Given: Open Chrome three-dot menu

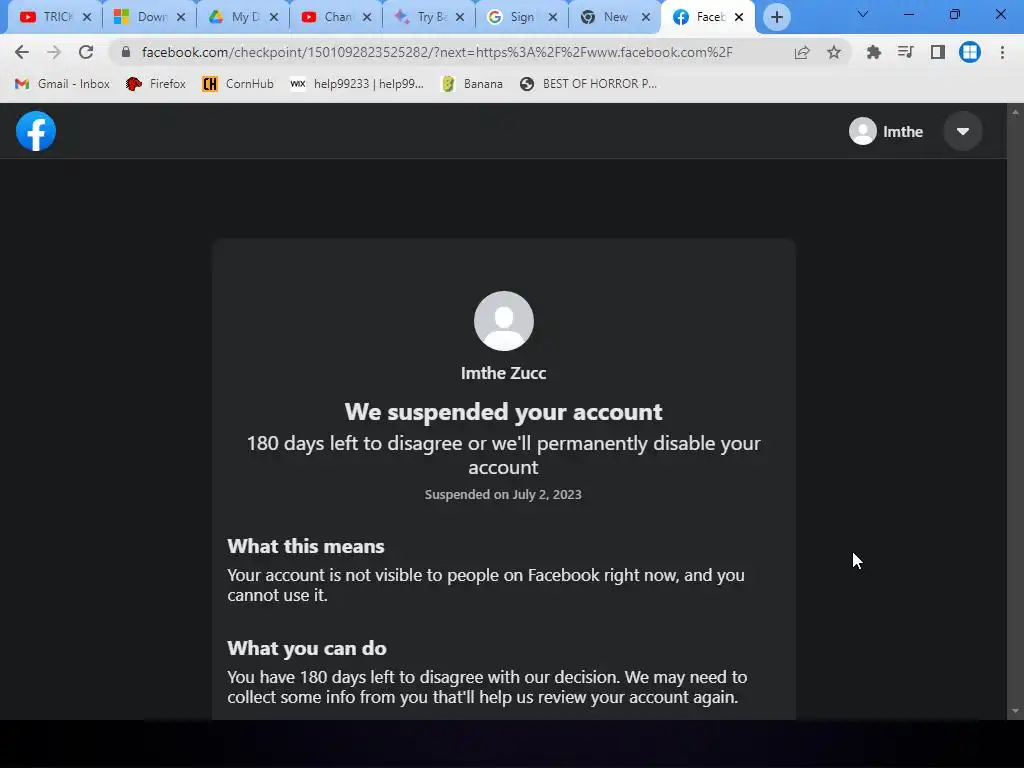Looking at the screenshot, I should 1002,52.
